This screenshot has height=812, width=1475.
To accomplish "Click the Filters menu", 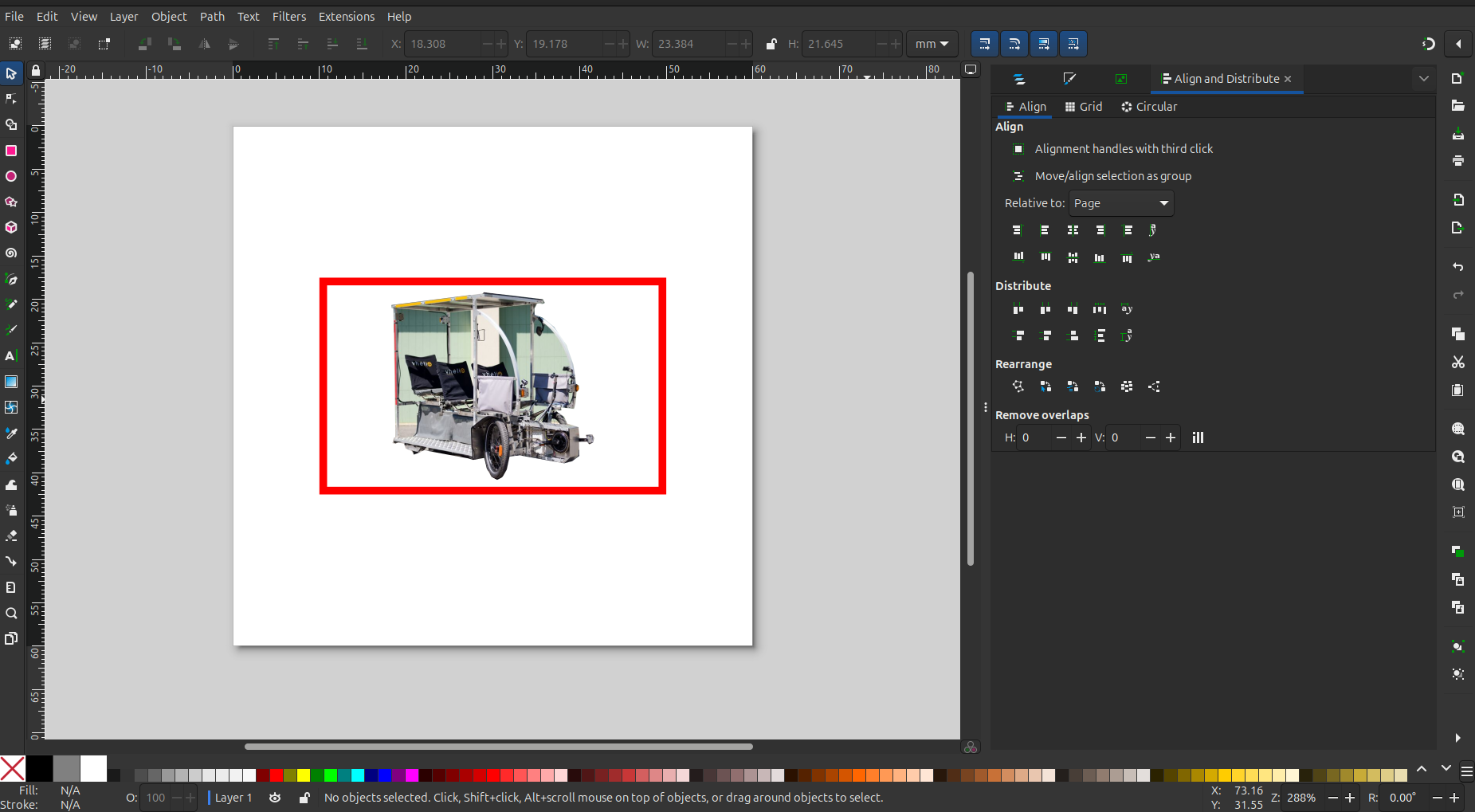I will point(288,16).
